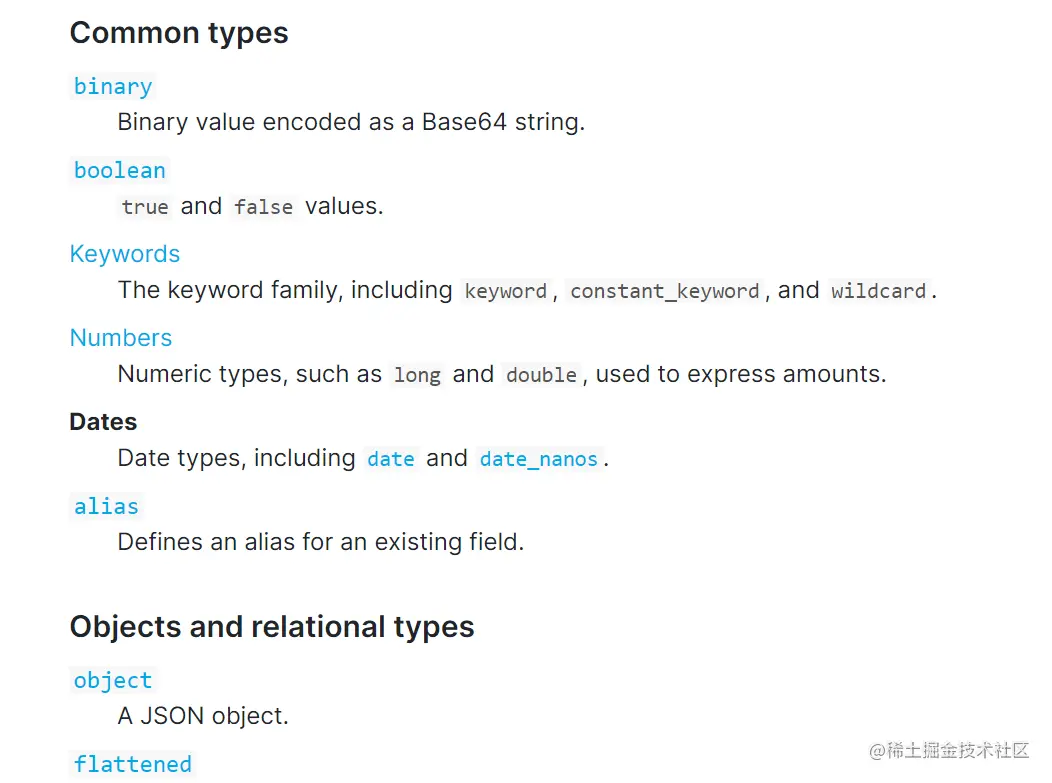The image size is (1052, 783).
Task: Follow the Numbers type link
Action: click(x=121, y=338)
